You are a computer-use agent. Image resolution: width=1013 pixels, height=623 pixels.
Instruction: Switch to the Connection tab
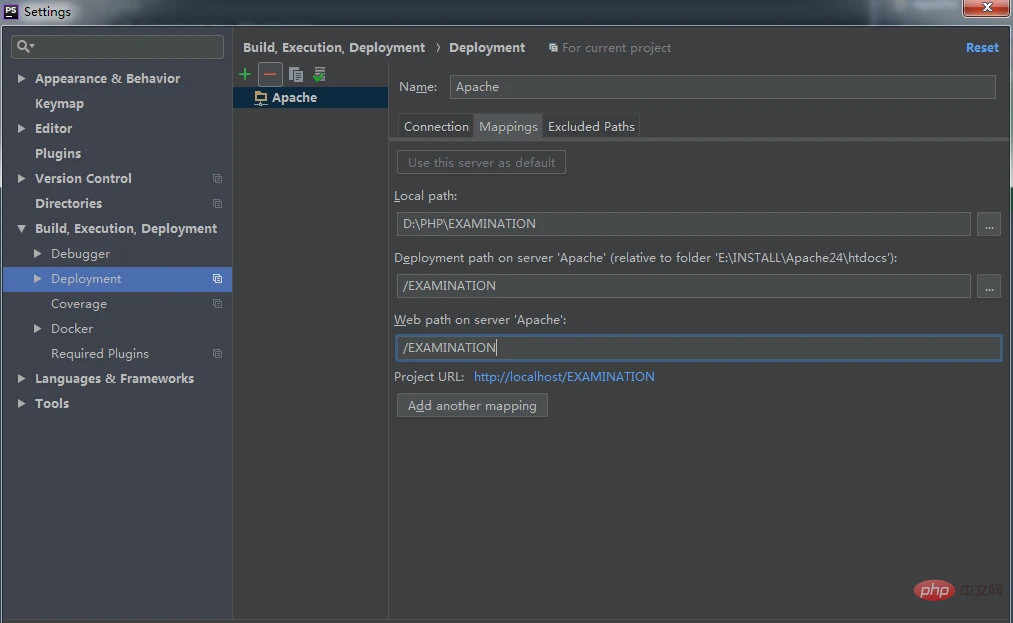(x=436, y=127)
